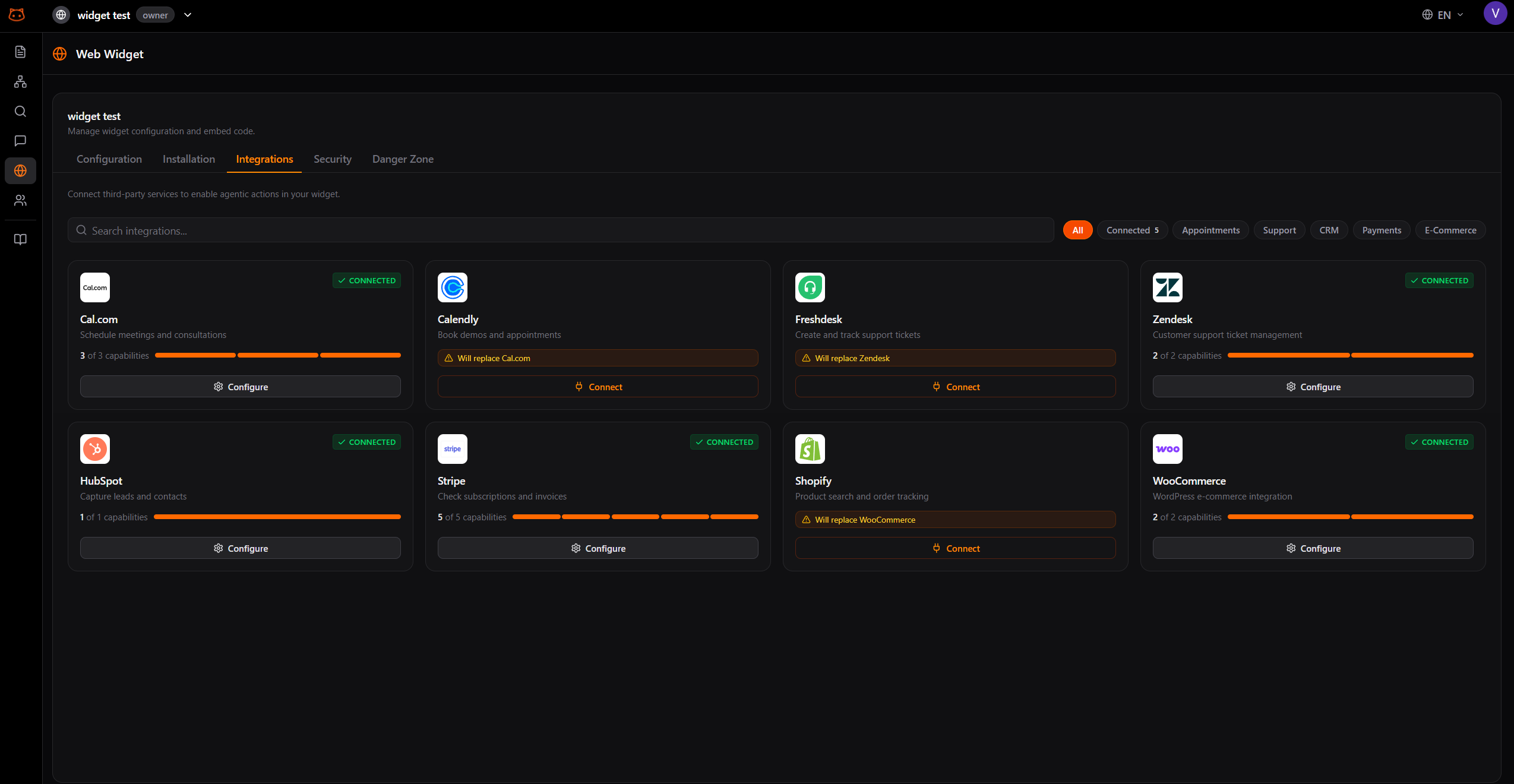1514x784 pixels.
Task: Select the Integrations tab
Action: coord(264,159)
